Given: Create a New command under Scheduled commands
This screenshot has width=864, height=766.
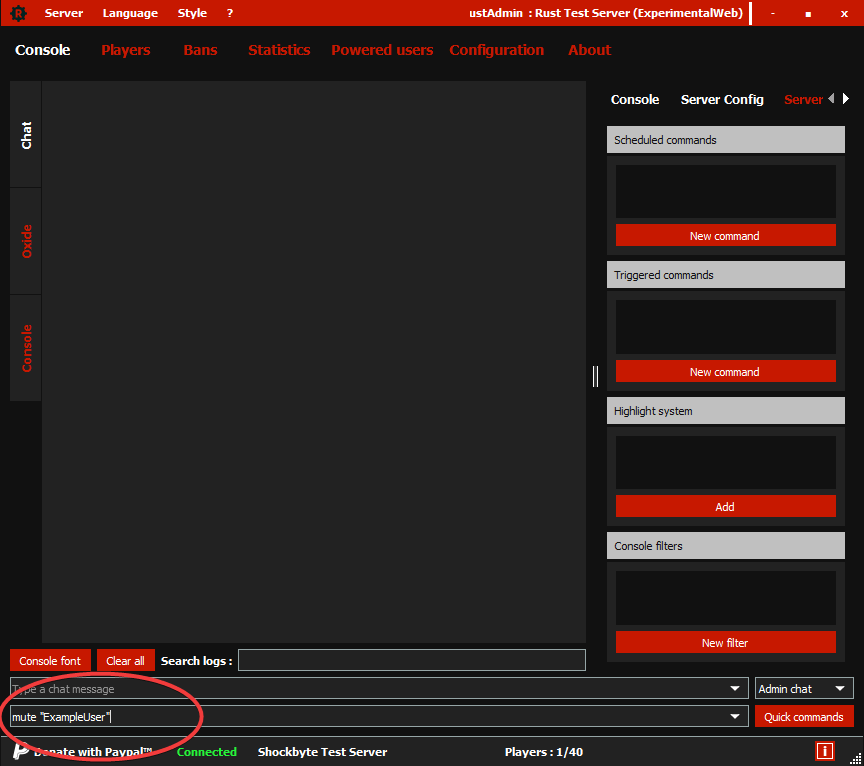Looking at the screenshot, I should coord(724,235).
